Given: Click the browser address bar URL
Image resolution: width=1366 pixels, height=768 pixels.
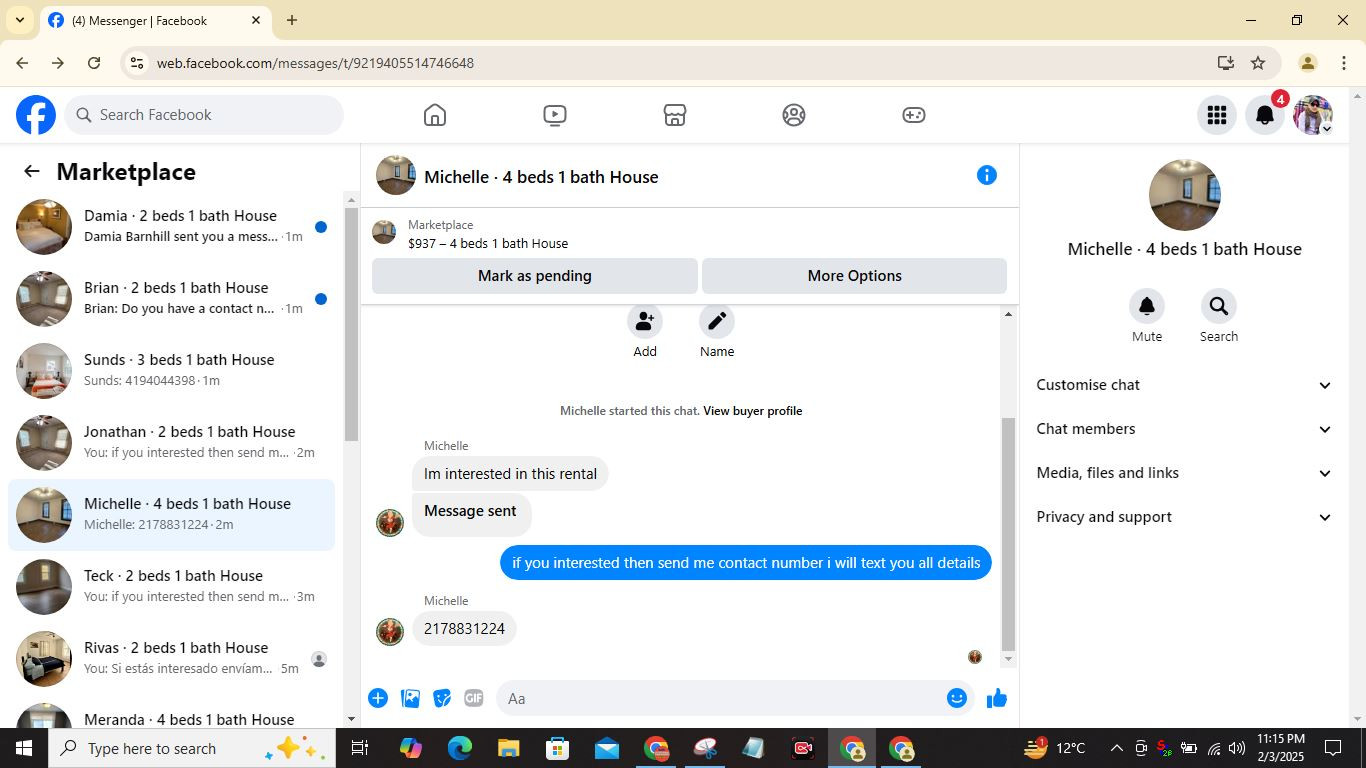Looking at the screenshot, I should (315, 63).
